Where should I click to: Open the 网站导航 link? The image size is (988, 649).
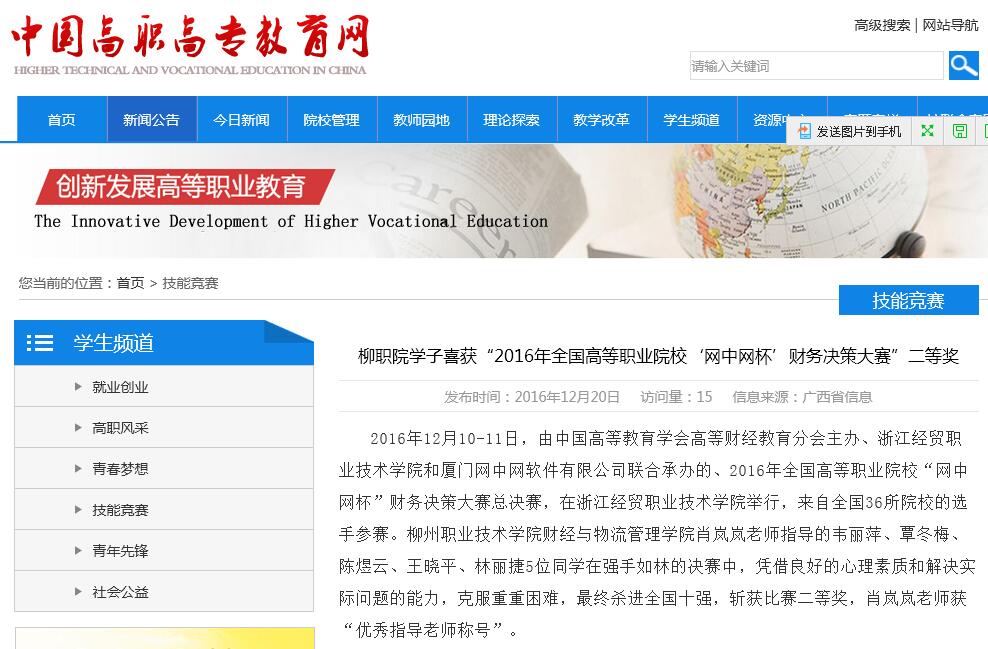[950, 25]
